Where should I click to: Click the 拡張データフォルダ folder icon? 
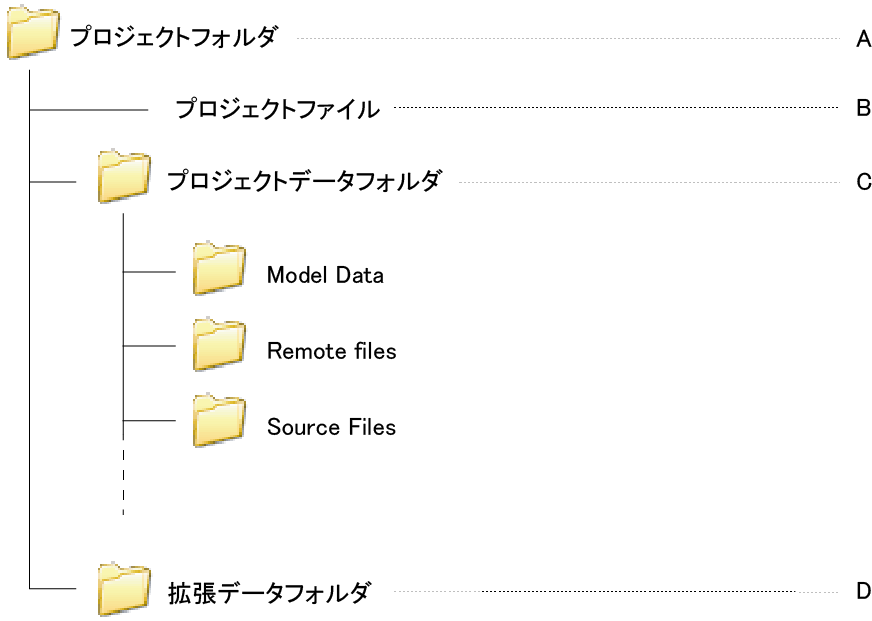(124, 589)
